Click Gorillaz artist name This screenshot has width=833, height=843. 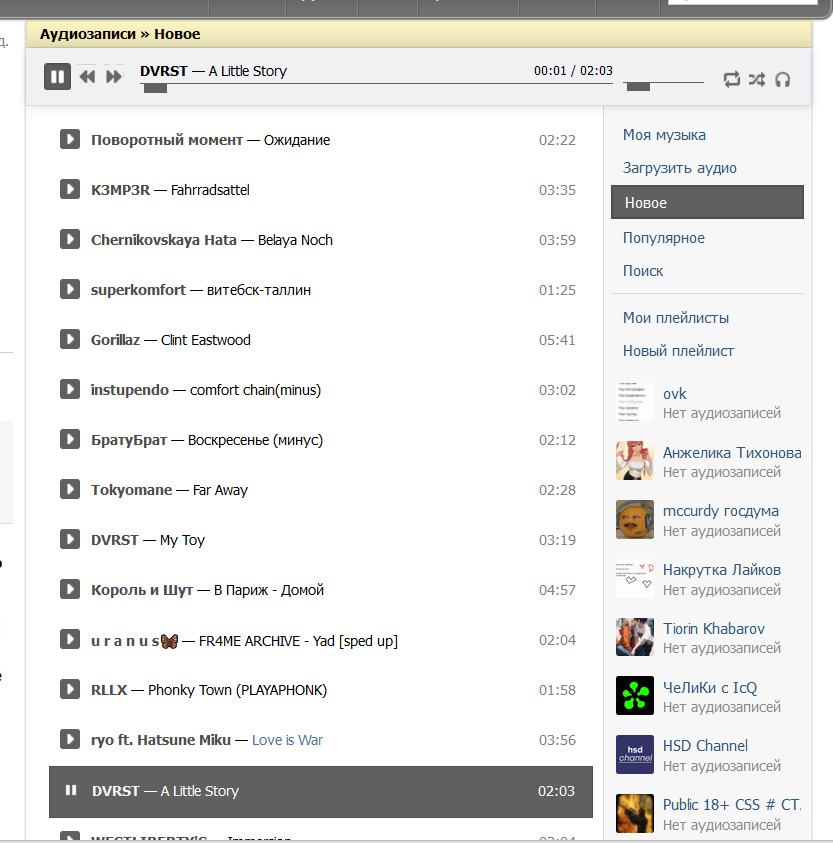click(x=115, y=340)
